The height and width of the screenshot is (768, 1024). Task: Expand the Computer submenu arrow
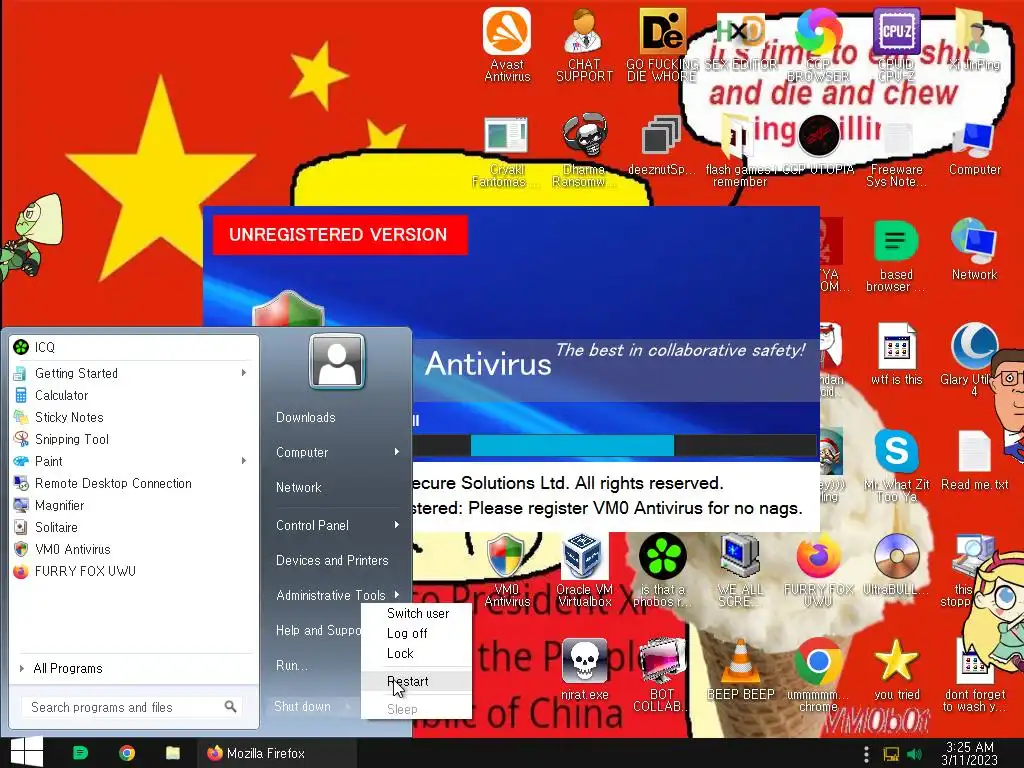click(397, 452)
